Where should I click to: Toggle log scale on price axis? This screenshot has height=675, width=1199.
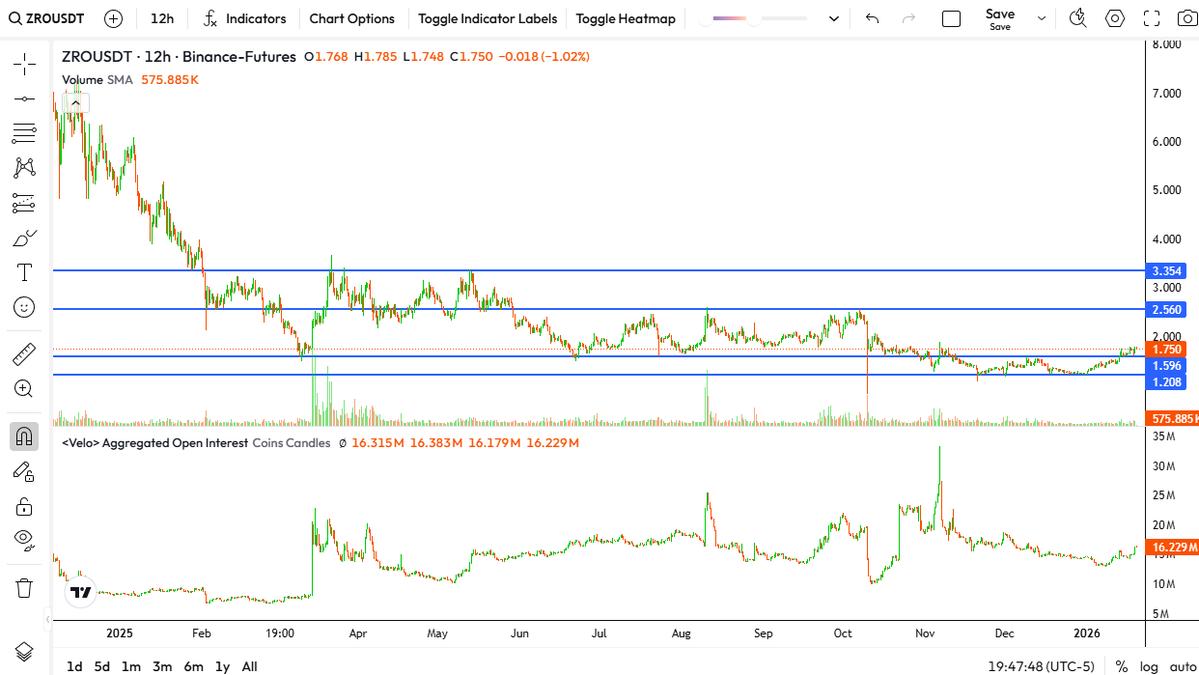(1149, 666)
